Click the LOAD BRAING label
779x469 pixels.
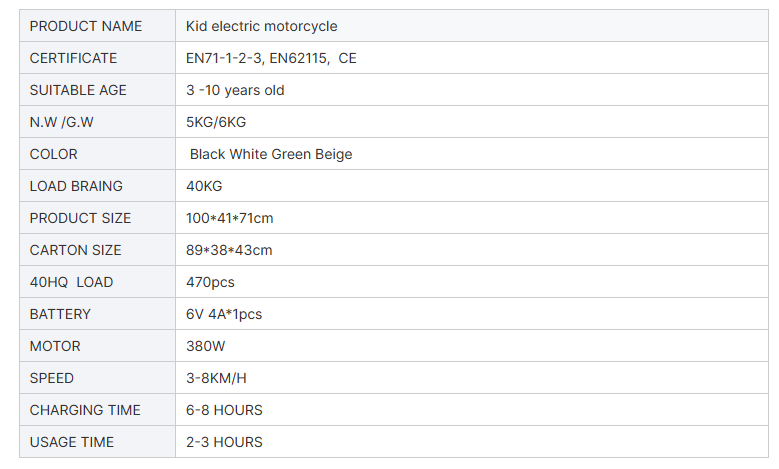coord(76,186)
